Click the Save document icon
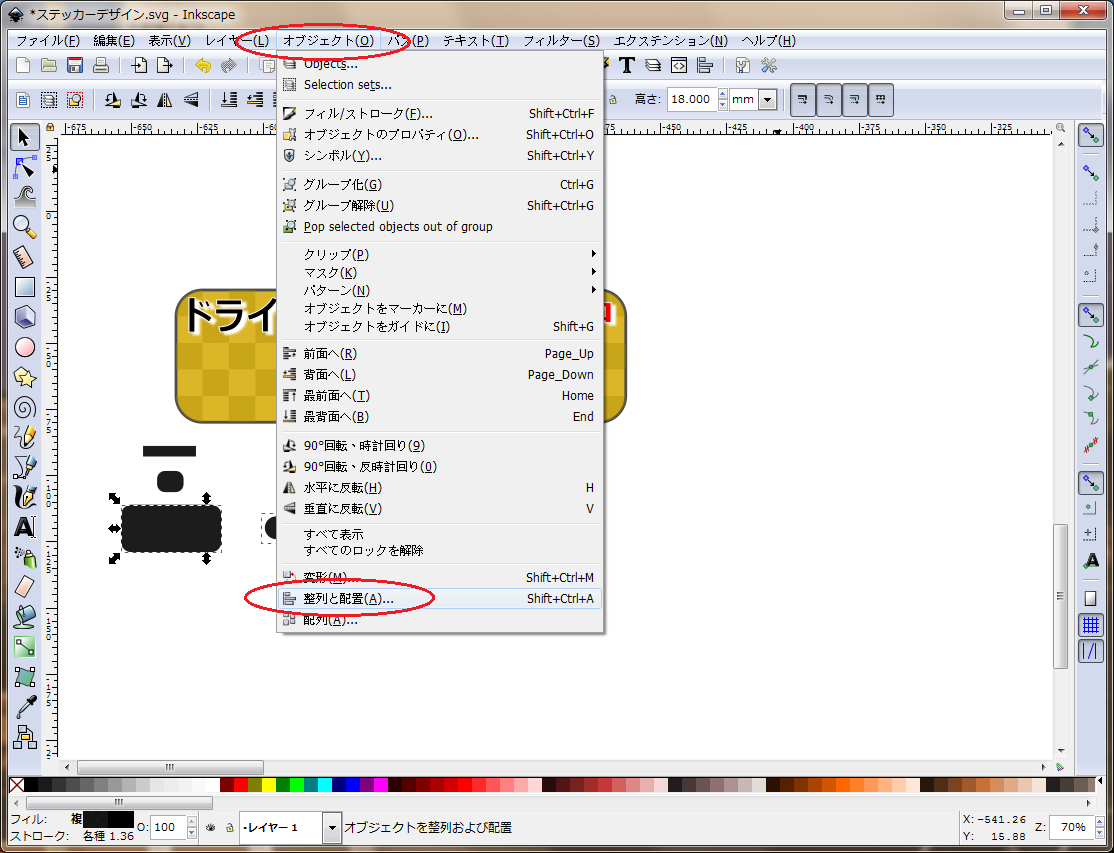The height and width of the screenshot is (853, 1114). 74,66
